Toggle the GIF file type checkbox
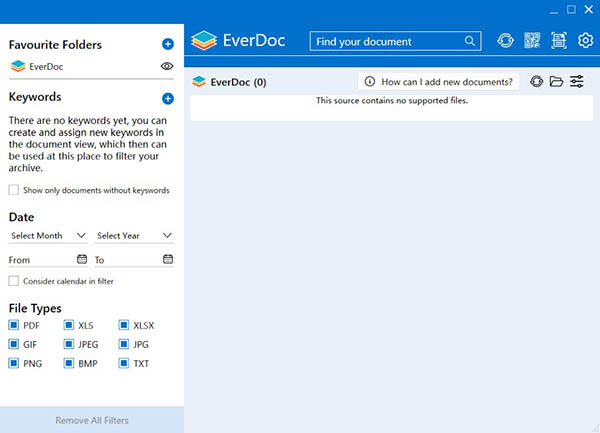 (x=14, y=344)
